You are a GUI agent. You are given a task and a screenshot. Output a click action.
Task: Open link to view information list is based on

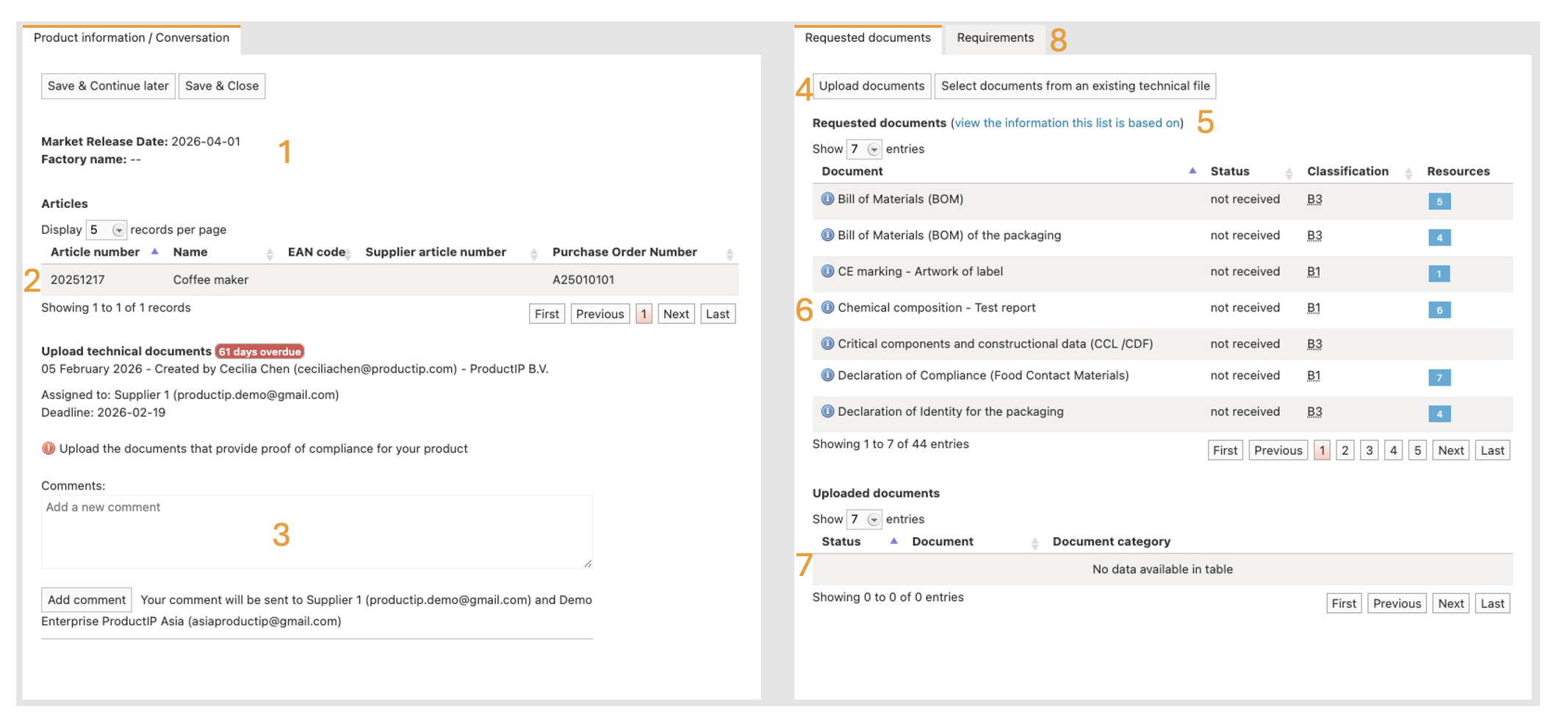(x=1067, y=123)
